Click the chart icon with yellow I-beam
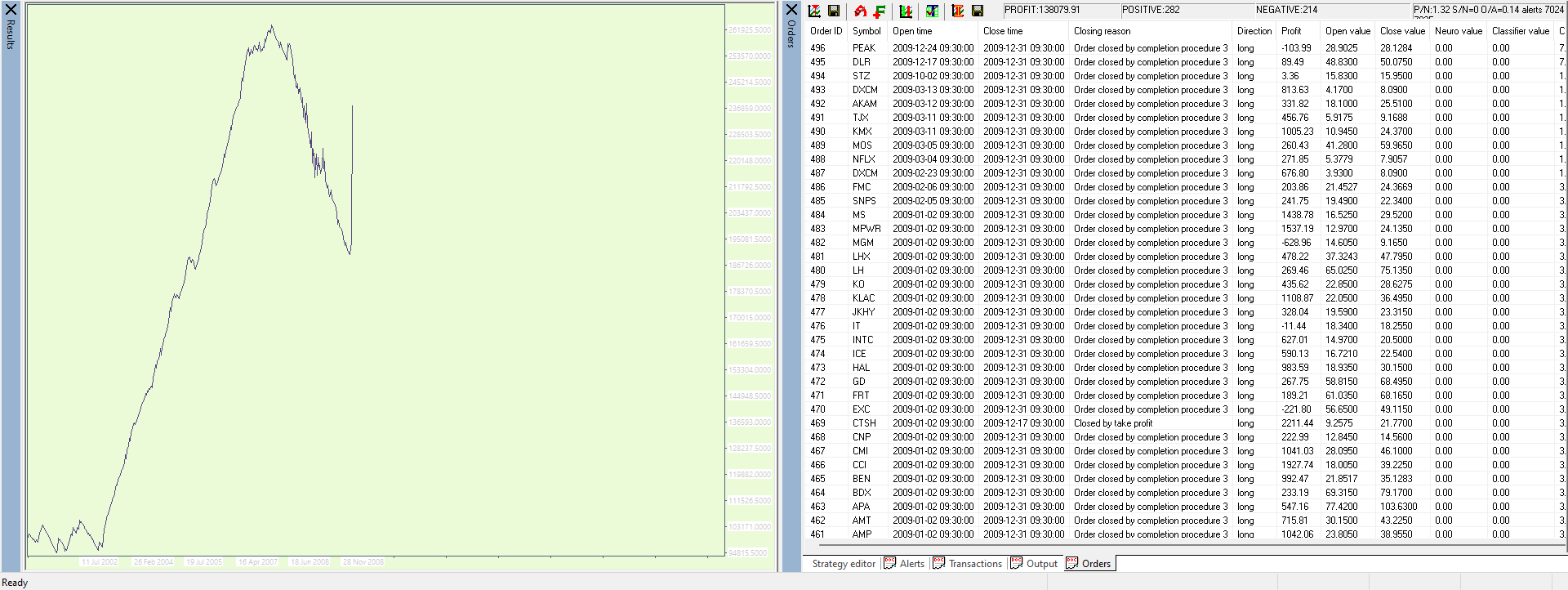1568x590 pixels. [x=958, y=11]
